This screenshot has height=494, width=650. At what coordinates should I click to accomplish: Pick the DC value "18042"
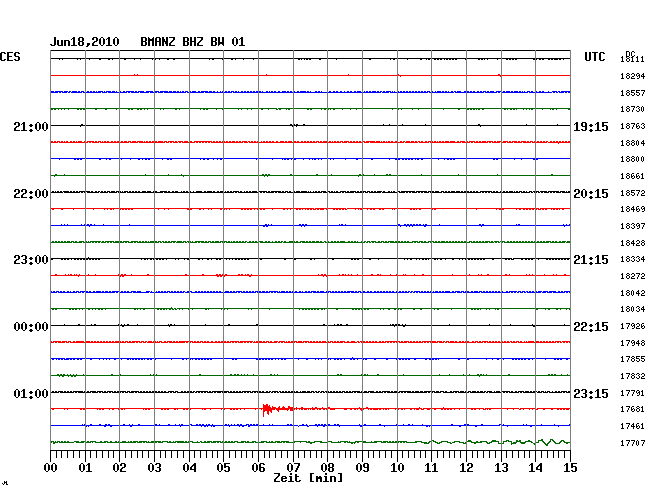633,293
